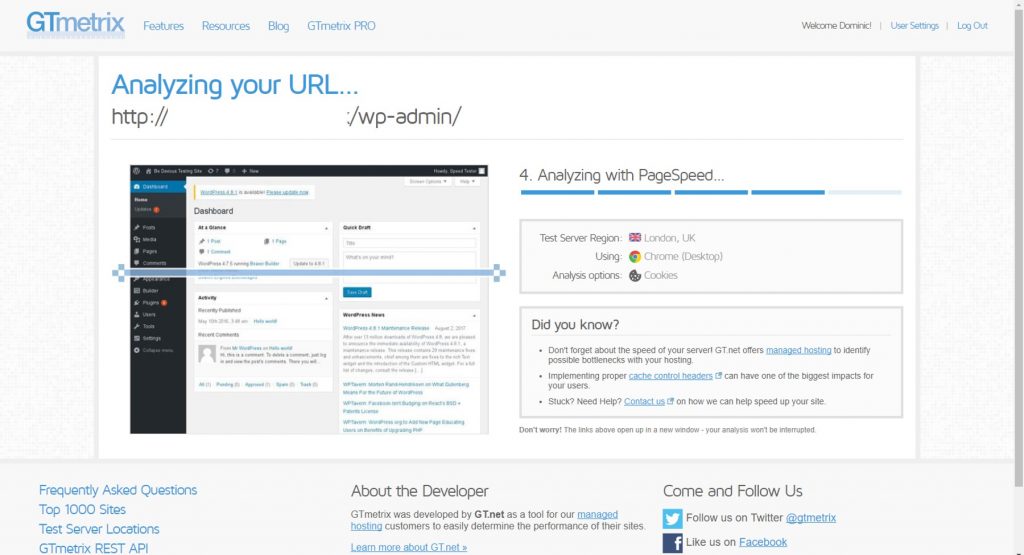1024x555 pixels.
Task: Click the Chrome browser icon
Action: (634, 257)
